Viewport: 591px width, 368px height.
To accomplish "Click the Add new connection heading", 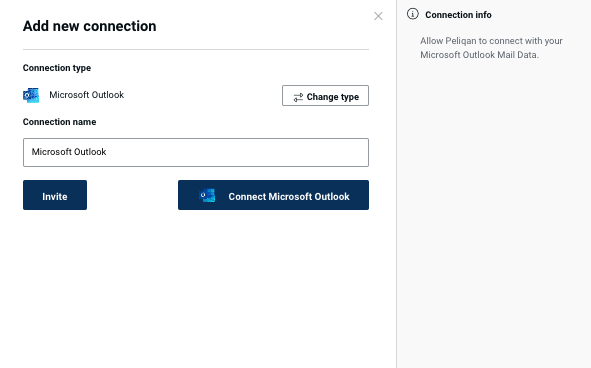I will point(89,26).
